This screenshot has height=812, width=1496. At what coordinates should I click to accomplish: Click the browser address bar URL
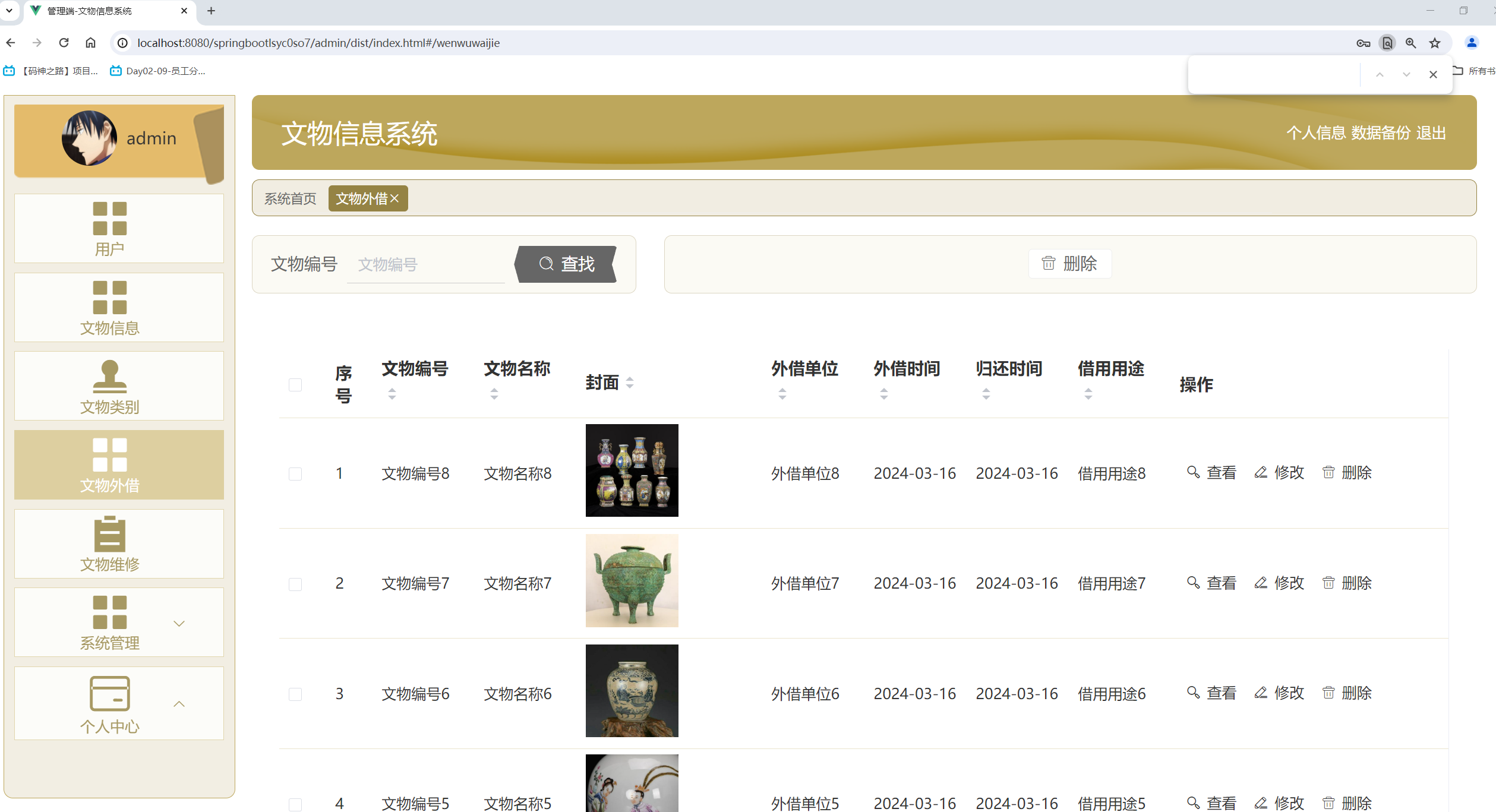[318, 43]
